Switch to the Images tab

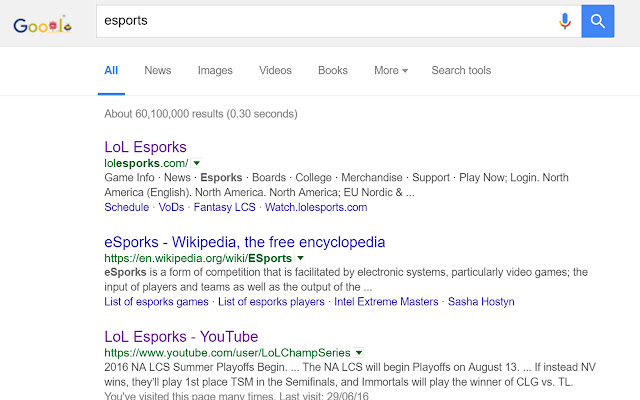[215, 71]
